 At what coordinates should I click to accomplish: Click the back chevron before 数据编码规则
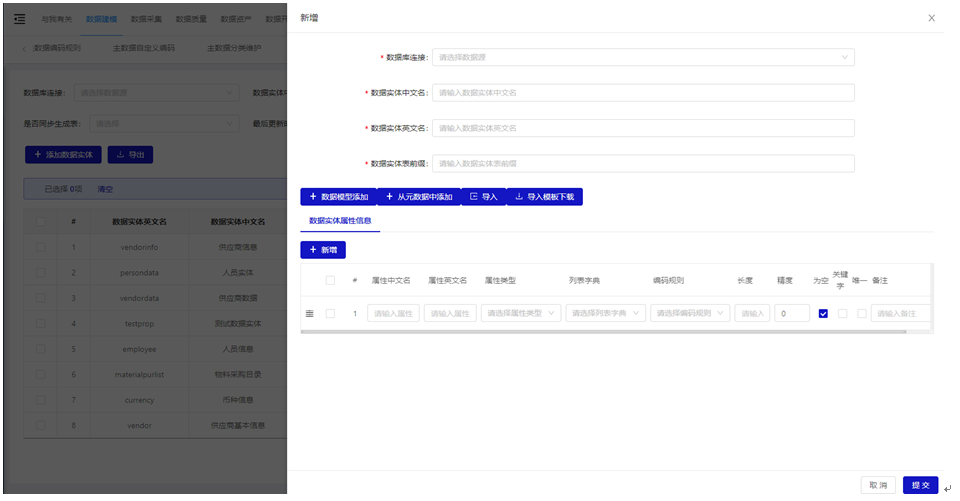coord(24,48)
